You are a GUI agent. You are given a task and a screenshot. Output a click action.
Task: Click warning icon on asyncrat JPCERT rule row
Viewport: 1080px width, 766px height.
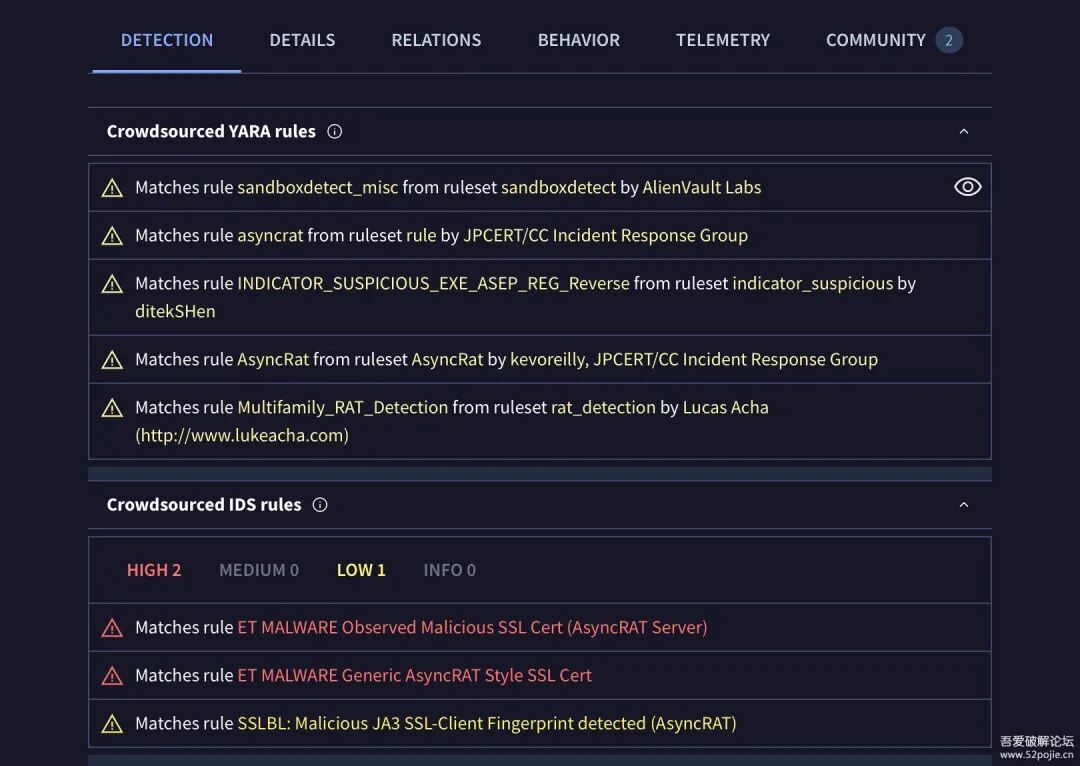tap(112, 236)
